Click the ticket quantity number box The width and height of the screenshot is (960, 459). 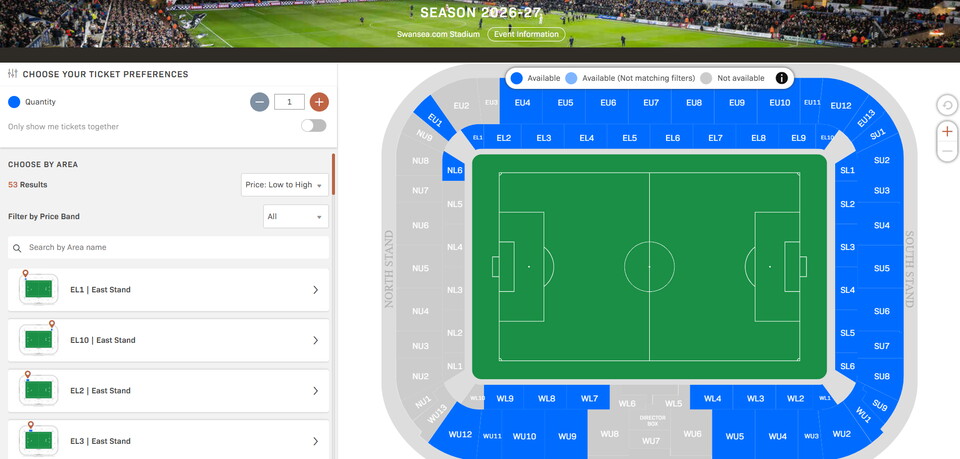pos(289,102)
